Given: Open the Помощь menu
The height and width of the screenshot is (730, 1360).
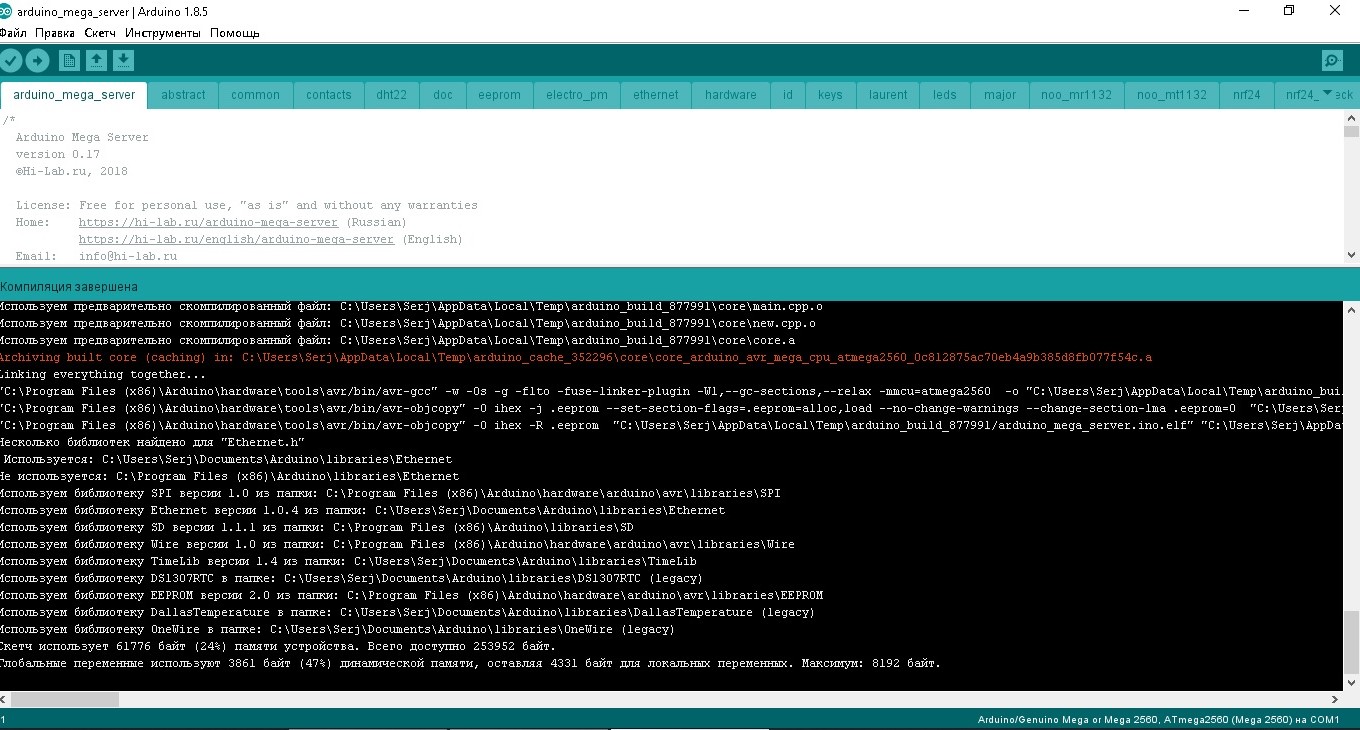Looking at the screenshot, I should tap(235, 33).
